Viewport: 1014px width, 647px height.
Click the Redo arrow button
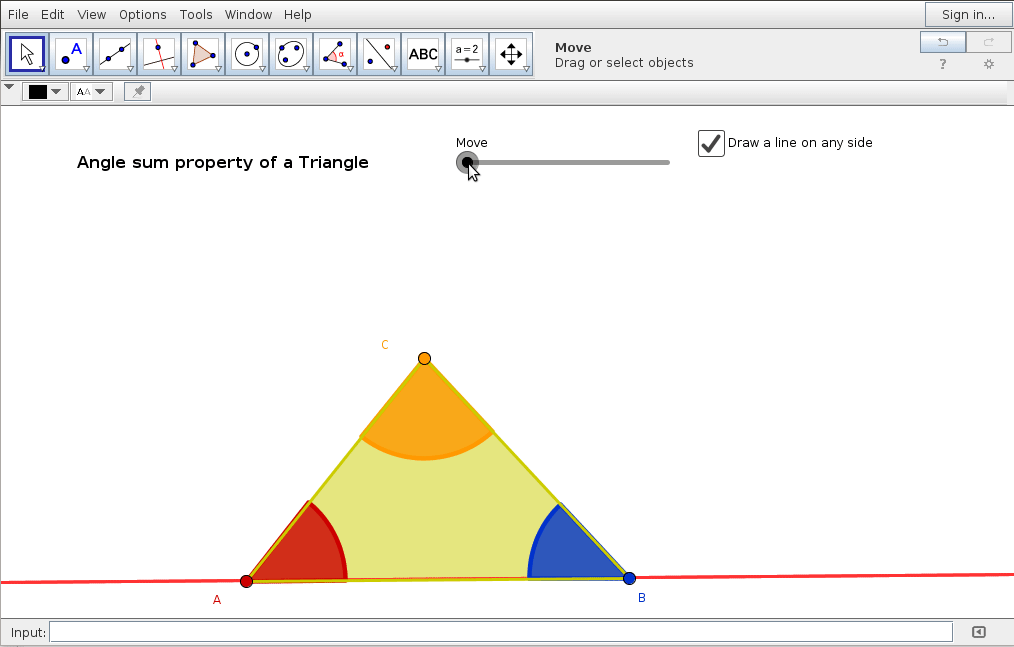click(988, 42)
